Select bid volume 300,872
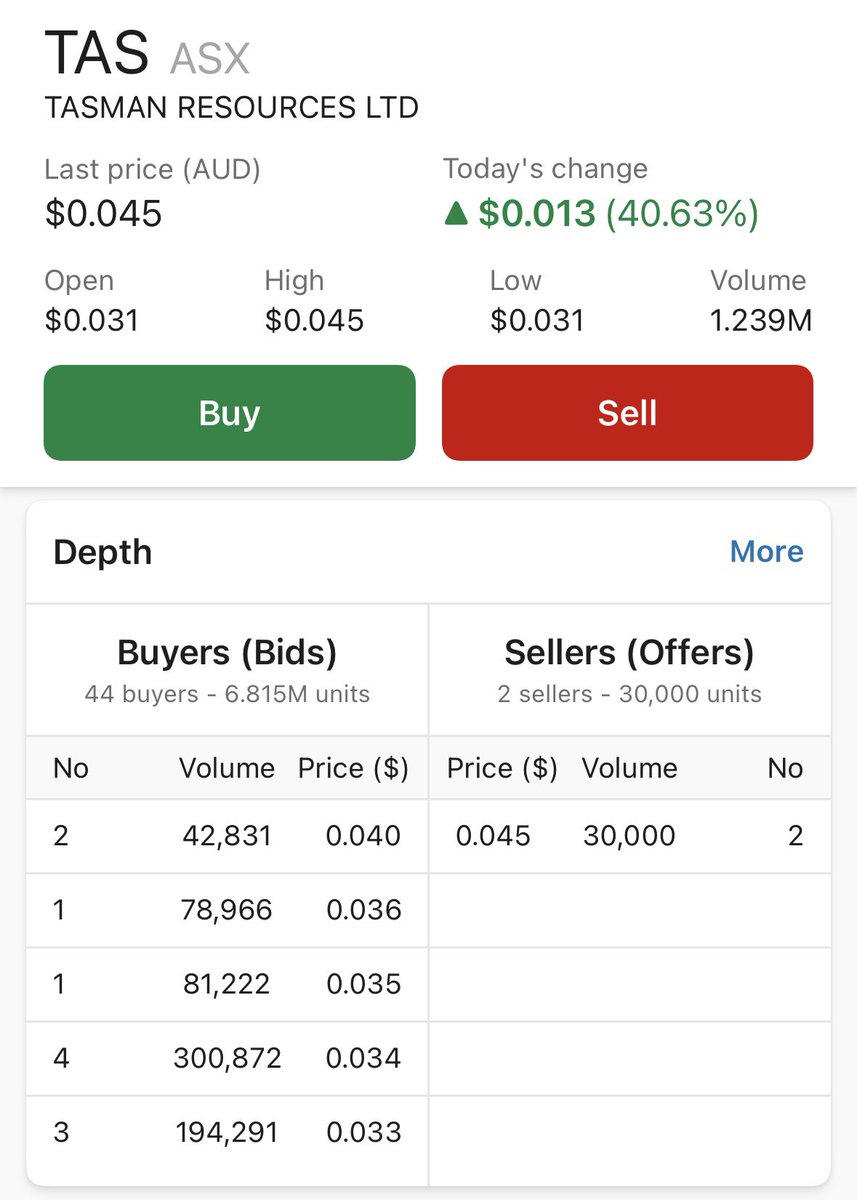The height and width of the screenshot is (1200, 857). 227,1058
